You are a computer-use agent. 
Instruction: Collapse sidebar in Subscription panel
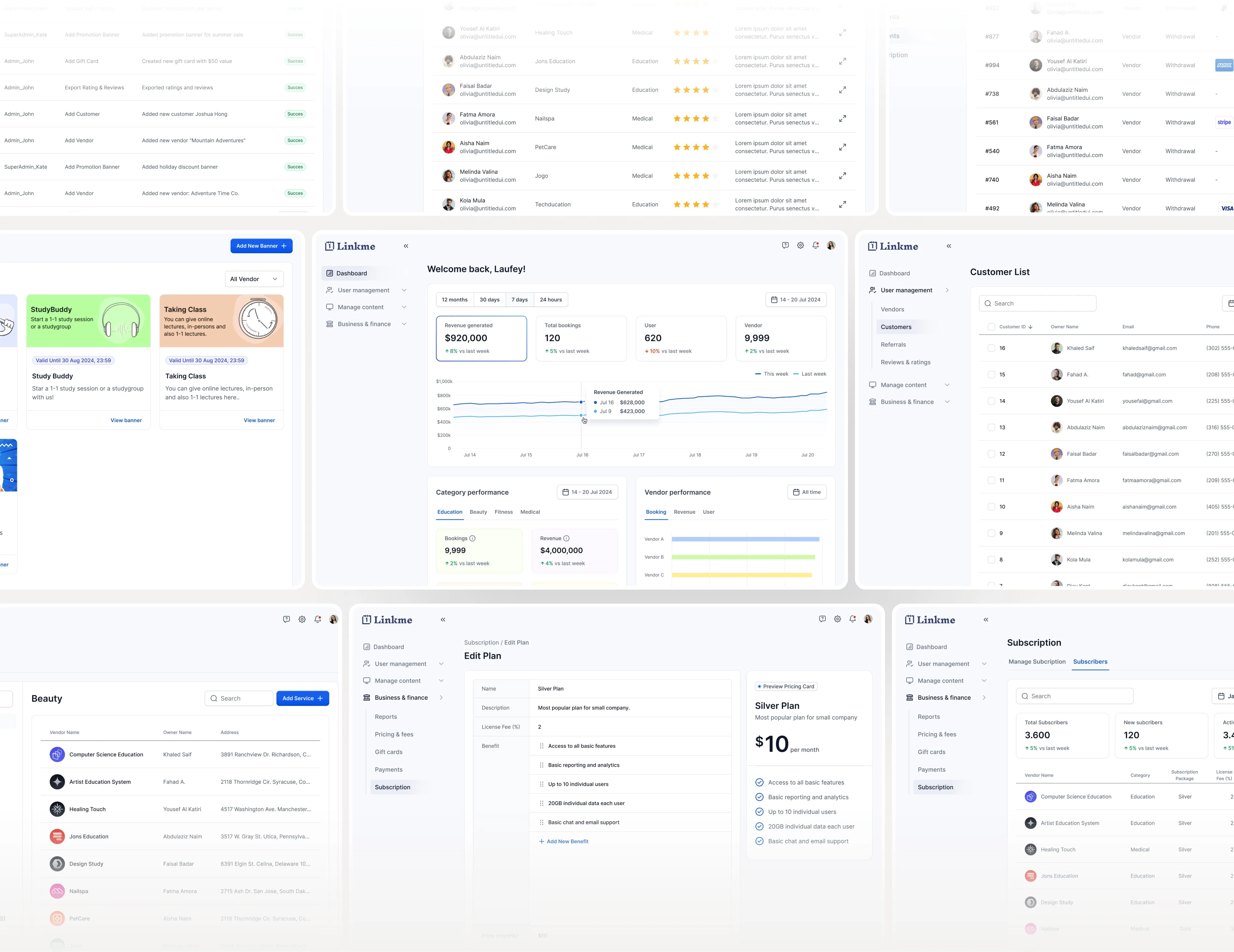click(x=986, y=619)
